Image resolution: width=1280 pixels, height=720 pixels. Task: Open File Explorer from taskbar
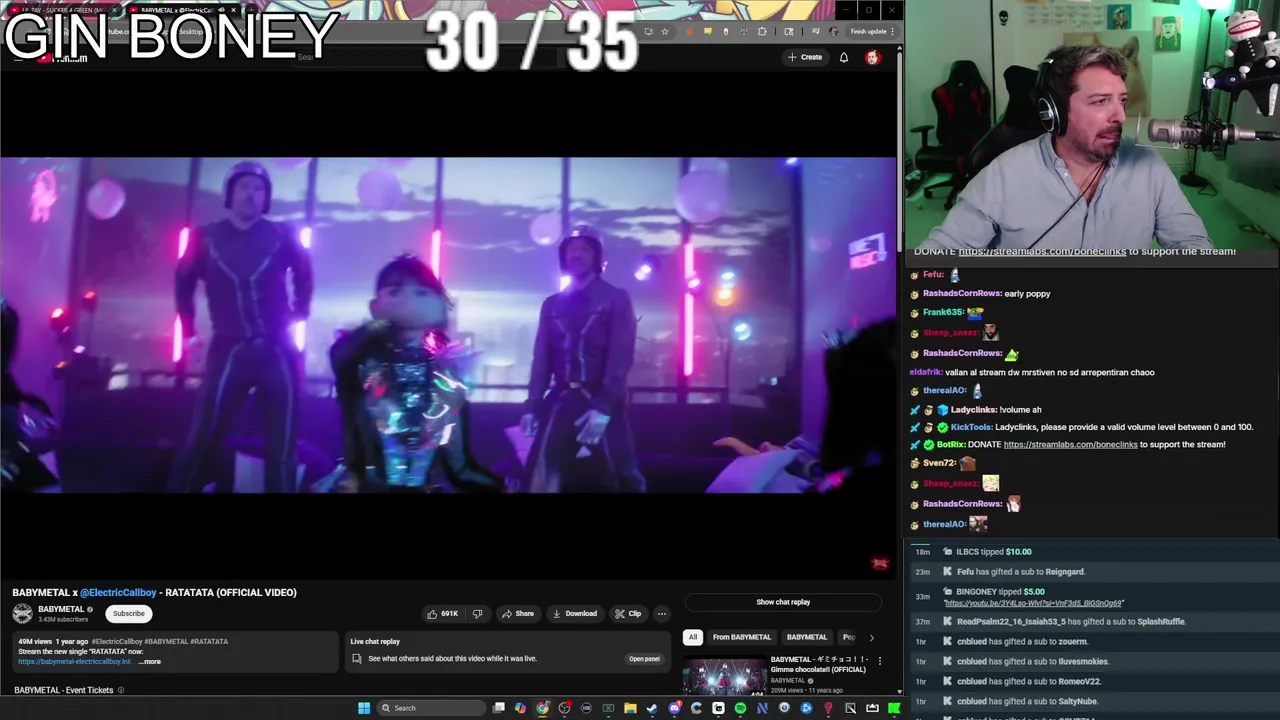pyautogui.click(x=630, y=708)
